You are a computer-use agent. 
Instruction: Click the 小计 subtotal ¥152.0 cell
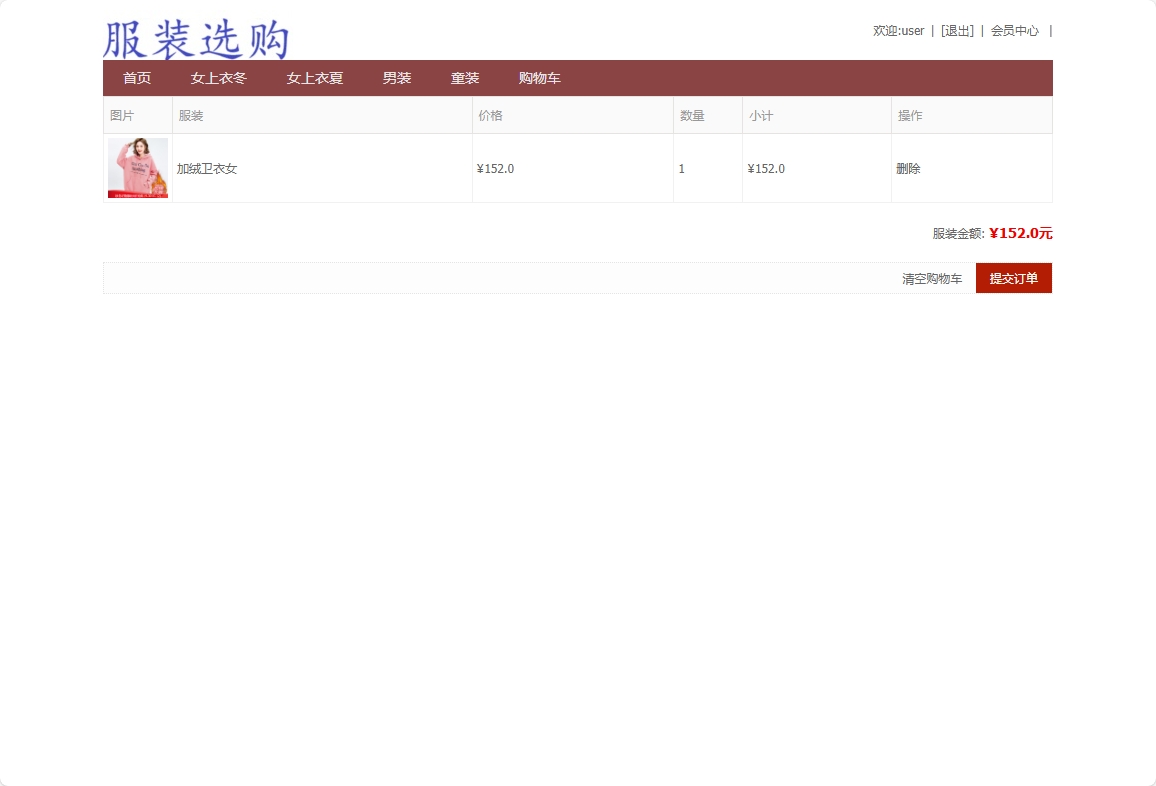tap(766, 168)
